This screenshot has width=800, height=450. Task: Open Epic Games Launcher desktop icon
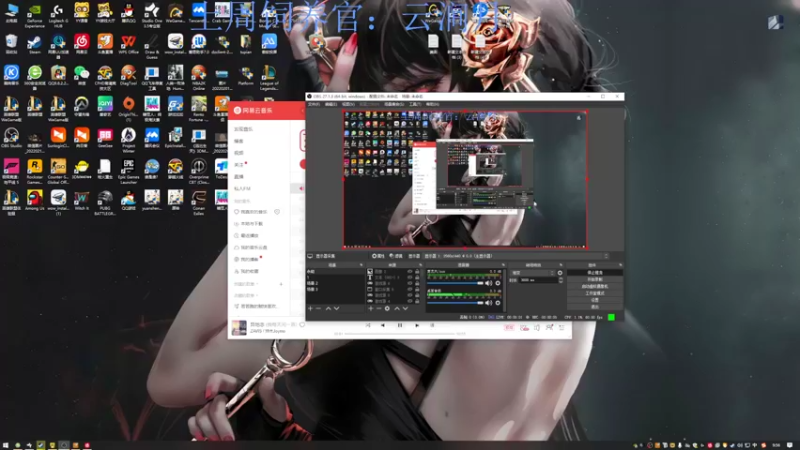tap(129, 171)
